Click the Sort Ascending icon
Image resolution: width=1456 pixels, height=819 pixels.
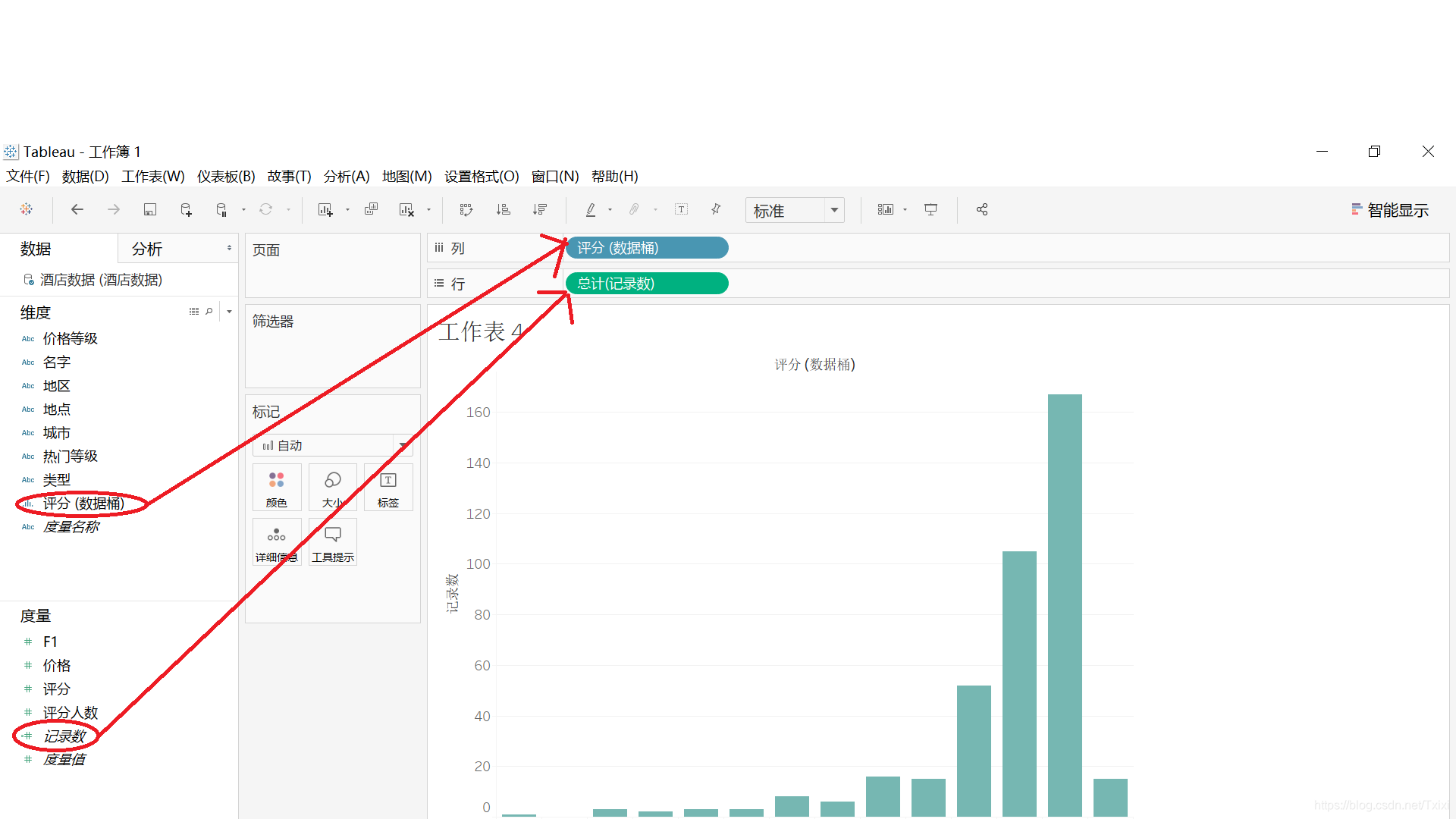[x=503, y=209]
